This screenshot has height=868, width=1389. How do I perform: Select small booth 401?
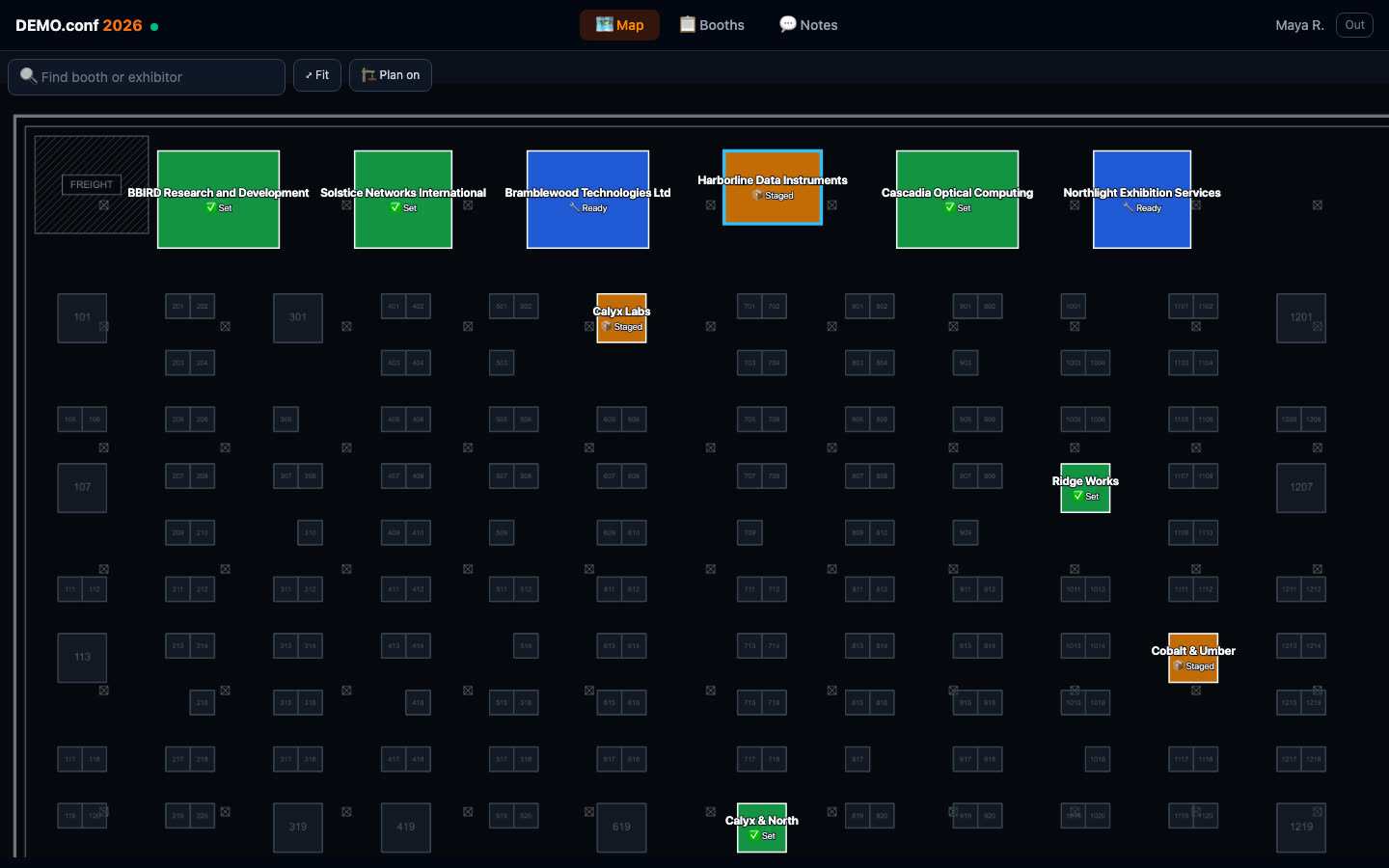click(394, 307)
